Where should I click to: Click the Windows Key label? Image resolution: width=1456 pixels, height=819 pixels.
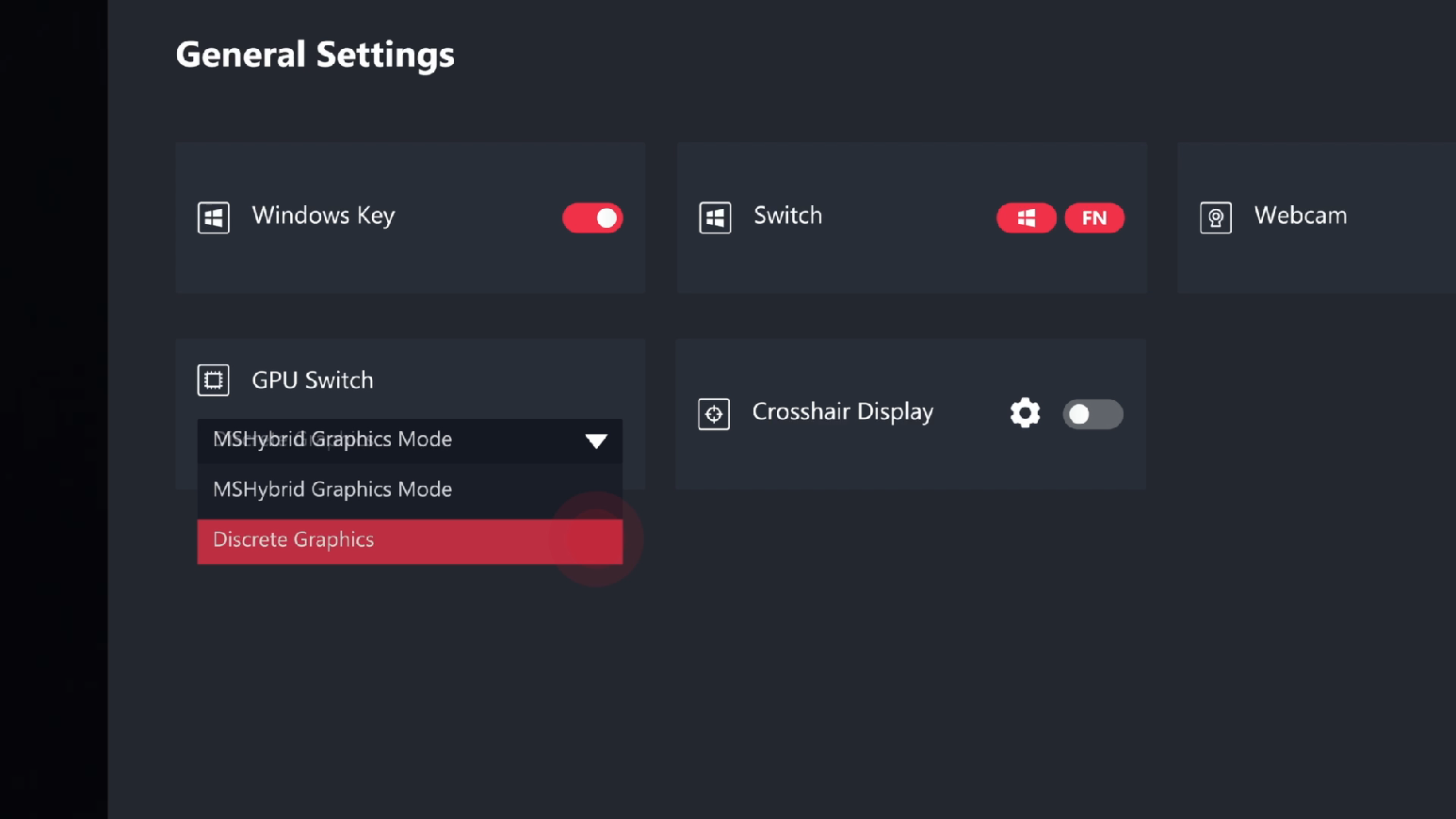pyautogui.click(x=323, y=217)
